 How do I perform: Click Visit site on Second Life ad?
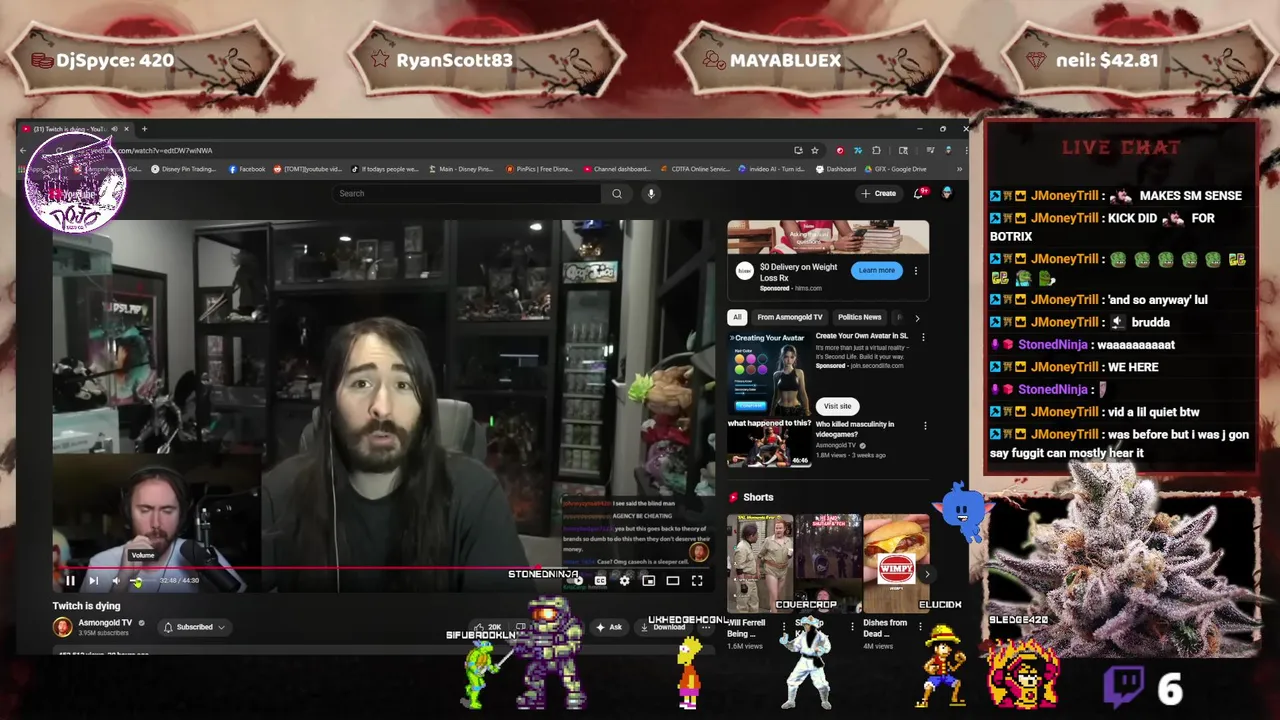(x=837, y=406)
